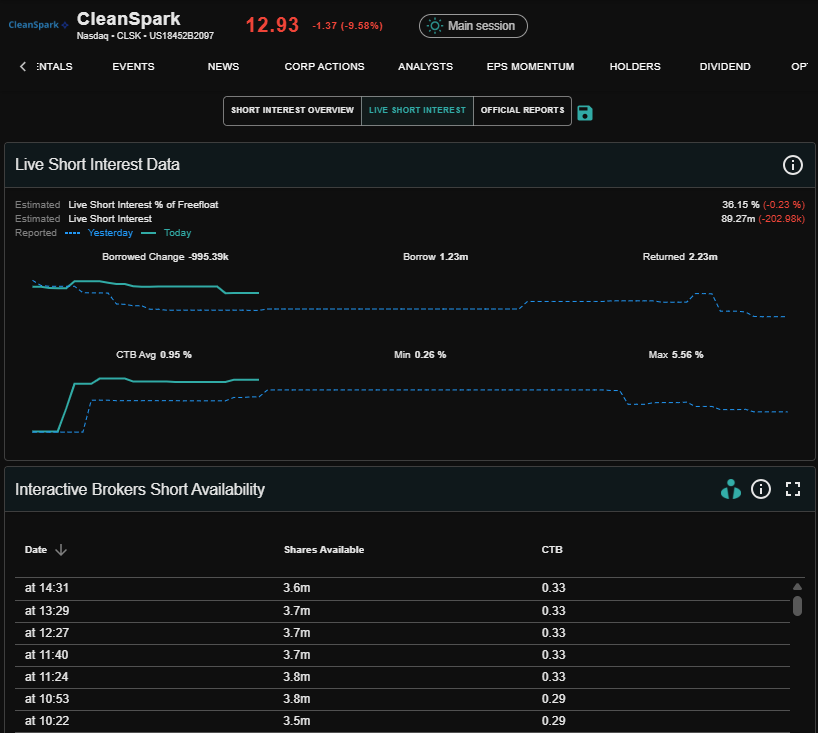Click the 'Min 0.26 %' label
The height and width of the screenshot is (733, 818).
tap(420, 355)
